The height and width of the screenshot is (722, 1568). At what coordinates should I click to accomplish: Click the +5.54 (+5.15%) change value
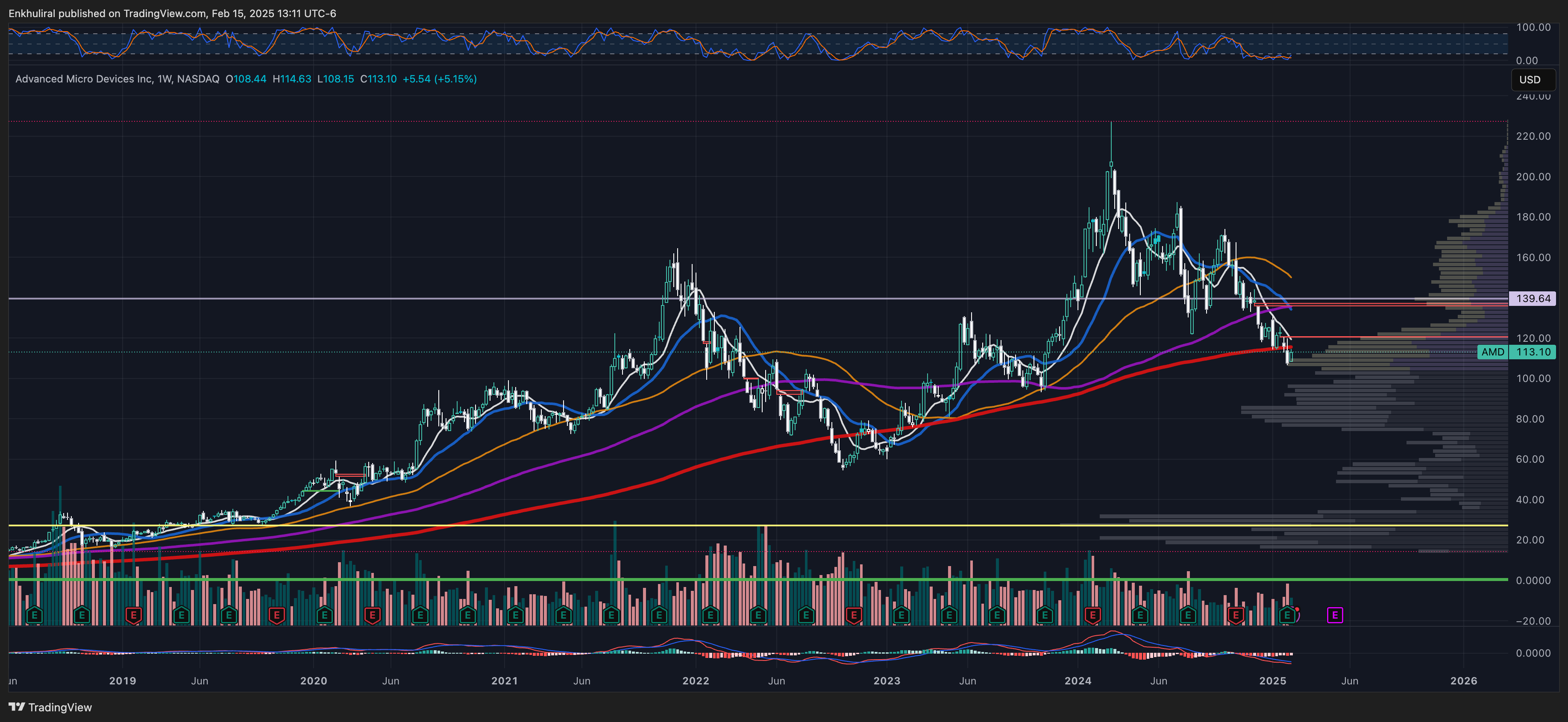pos(440,79)
